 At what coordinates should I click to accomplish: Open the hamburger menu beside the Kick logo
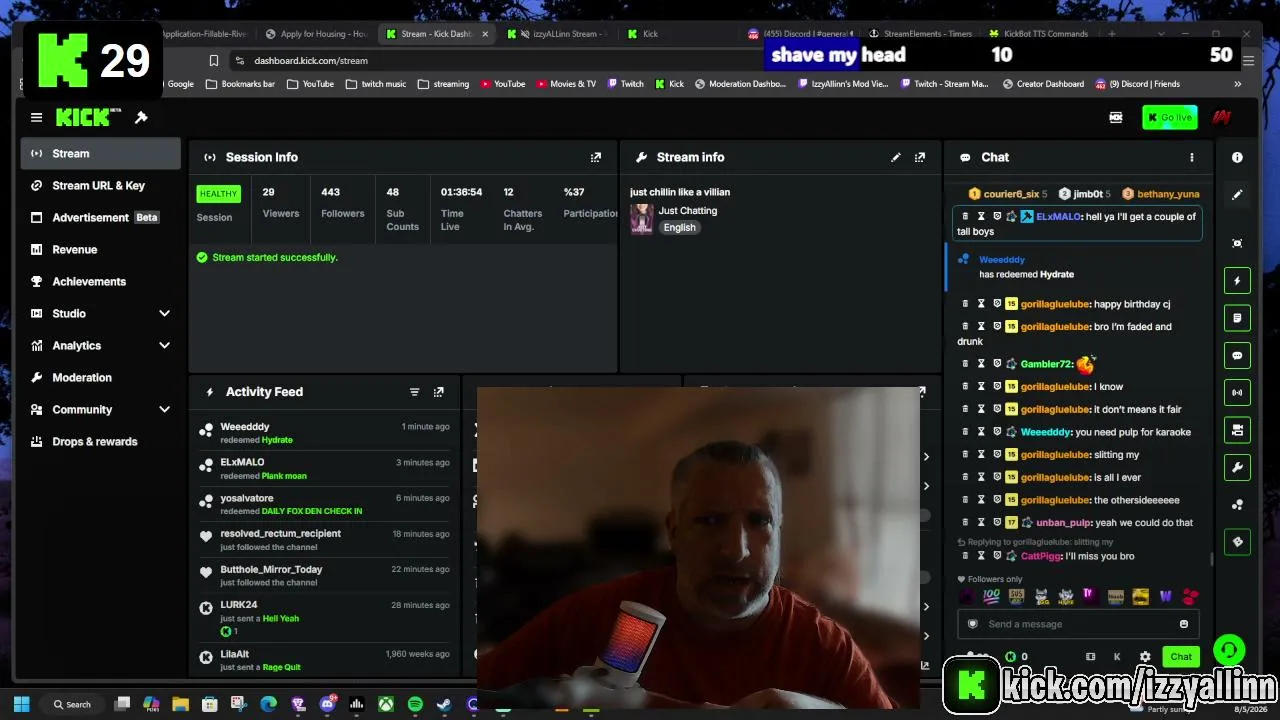point(36,117)
